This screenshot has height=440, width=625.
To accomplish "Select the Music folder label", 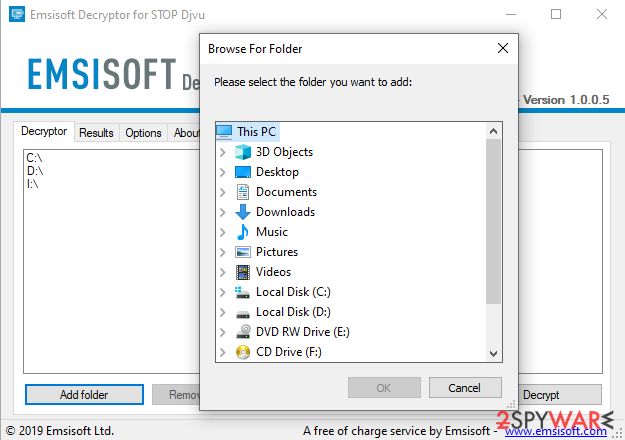I will 272,232.
